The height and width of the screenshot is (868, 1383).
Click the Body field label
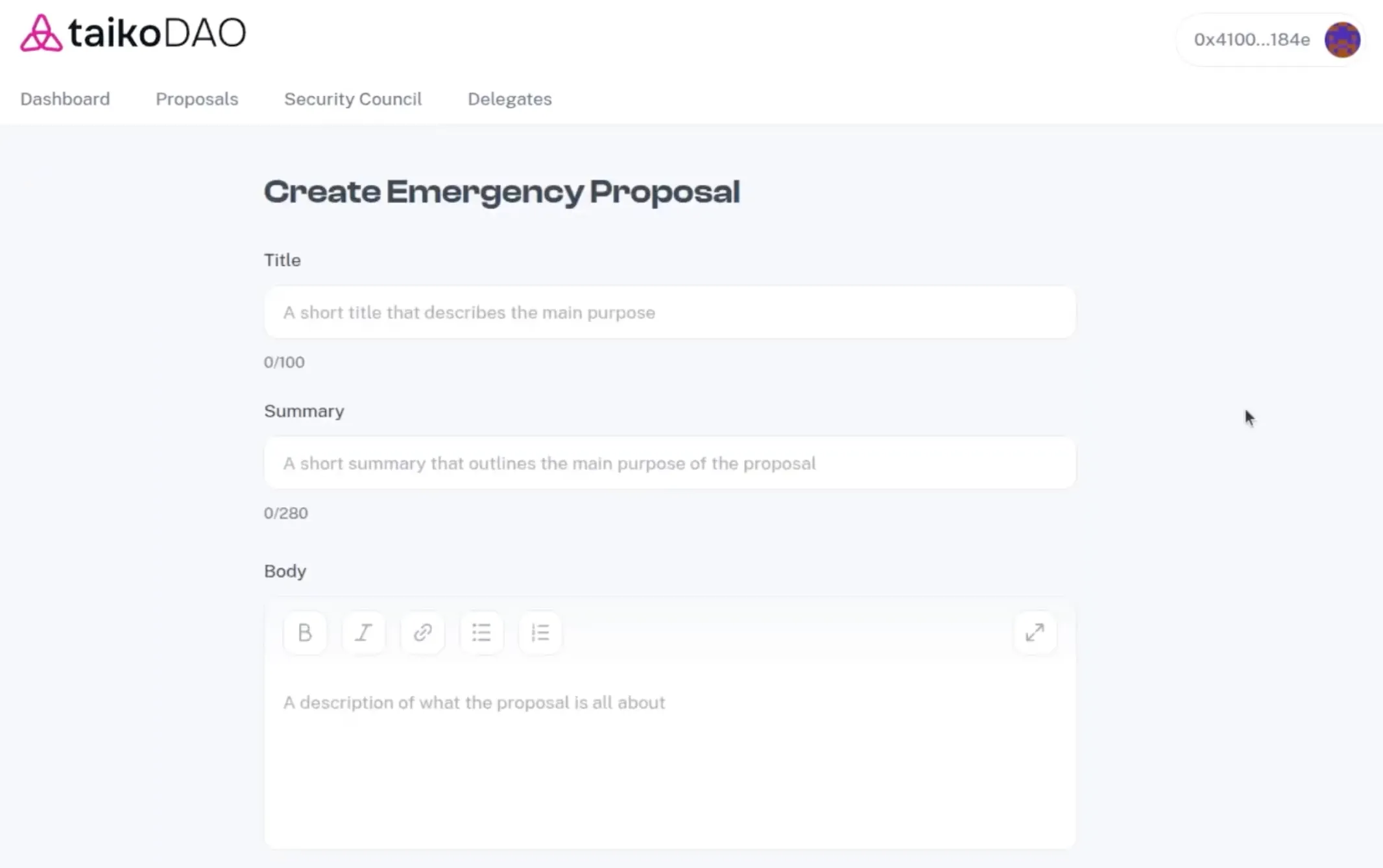tap(285, 571)
